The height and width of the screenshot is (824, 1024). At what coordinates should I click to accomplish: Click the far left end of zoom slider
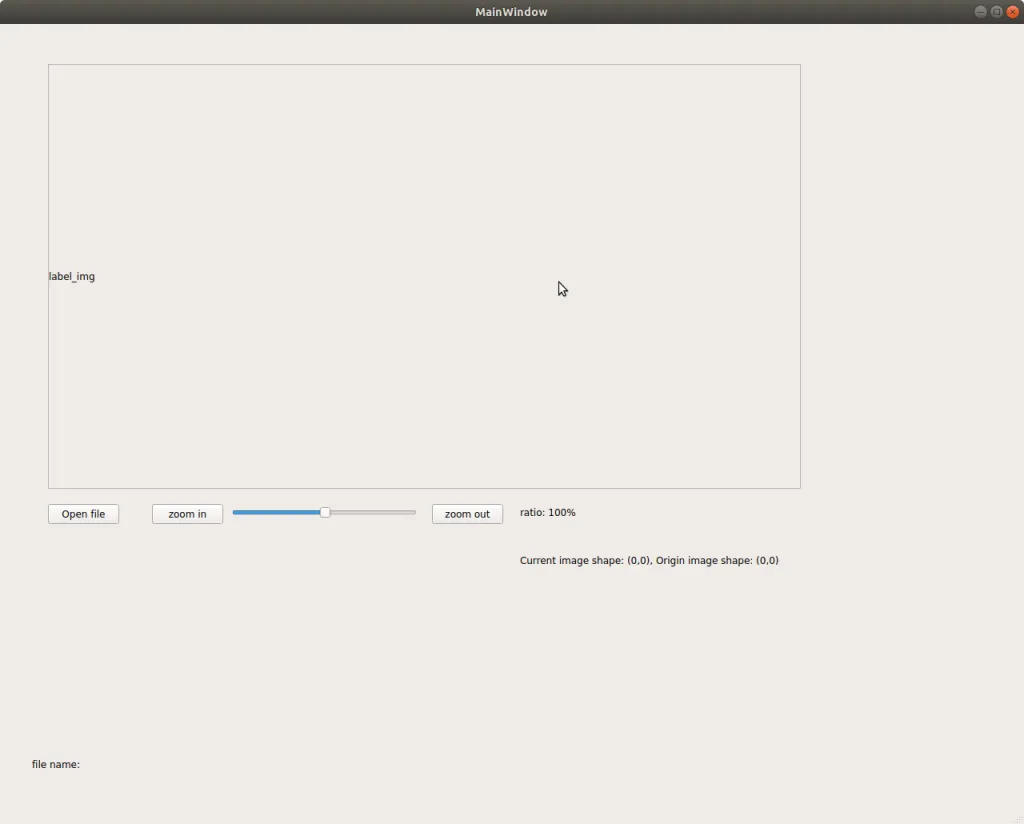(235, 512)
